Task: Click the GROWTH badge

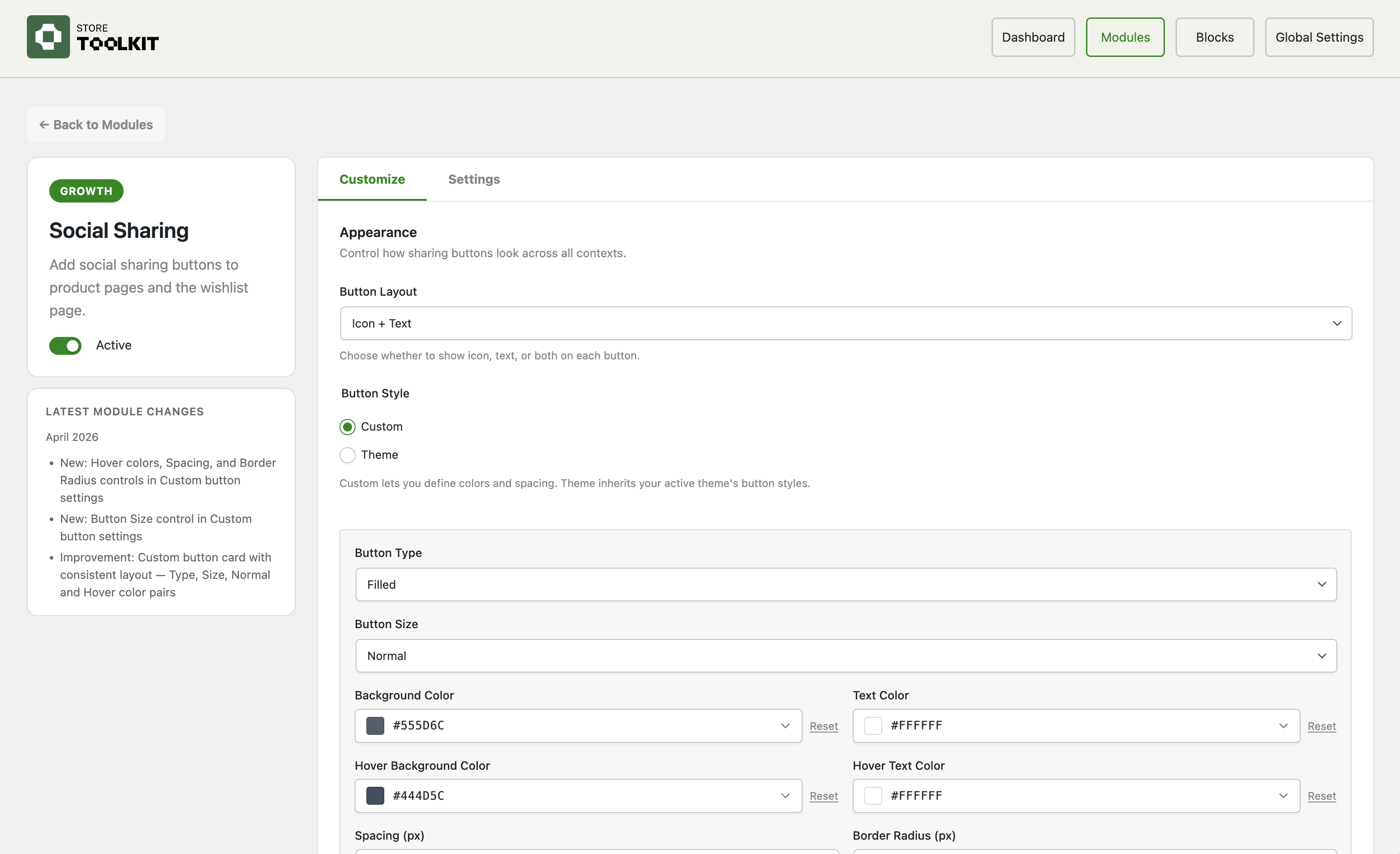Action: click(x=86, y=191)
